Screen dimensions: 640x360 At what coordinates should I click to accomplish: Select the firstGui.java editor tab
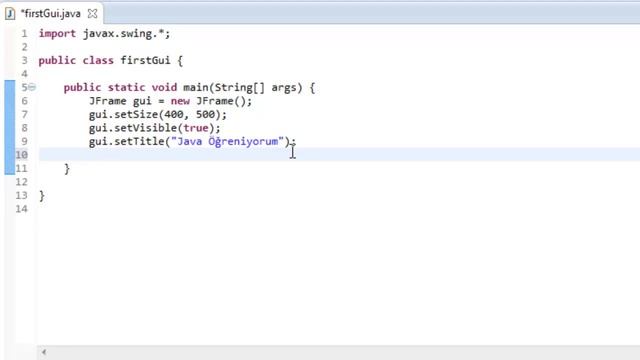51,13
